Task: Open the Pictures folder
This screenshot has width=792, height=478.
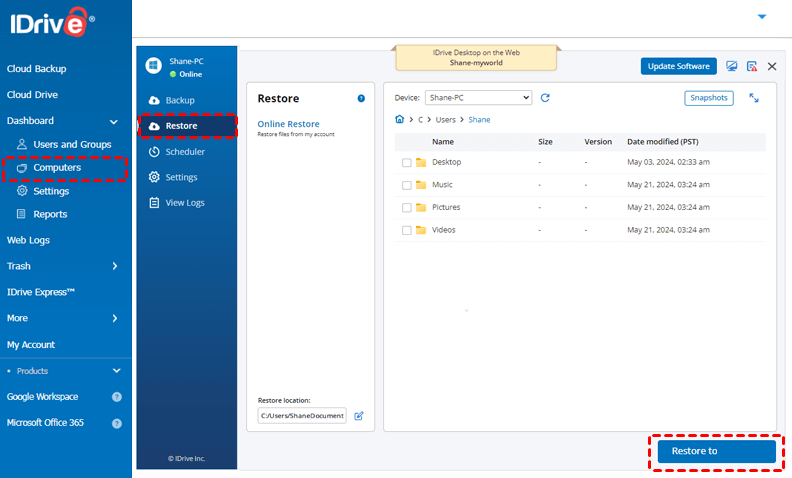Action: click(x=446, y=207)
